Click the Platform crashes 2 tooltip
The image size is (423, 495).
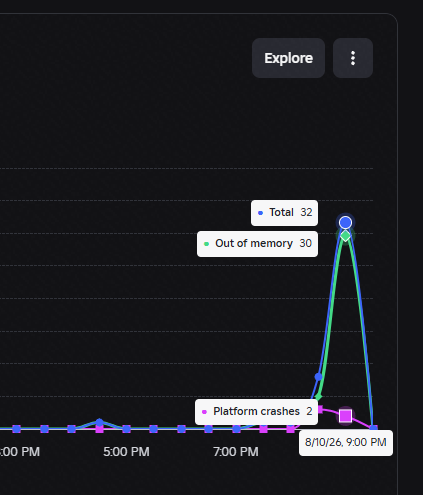256,412
